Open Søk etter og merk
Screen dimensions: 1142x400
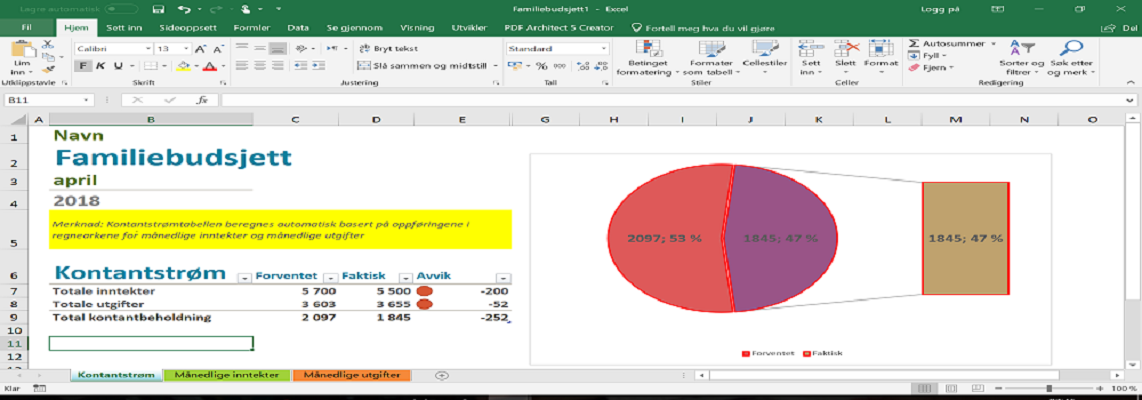(x=1071, y=58)
